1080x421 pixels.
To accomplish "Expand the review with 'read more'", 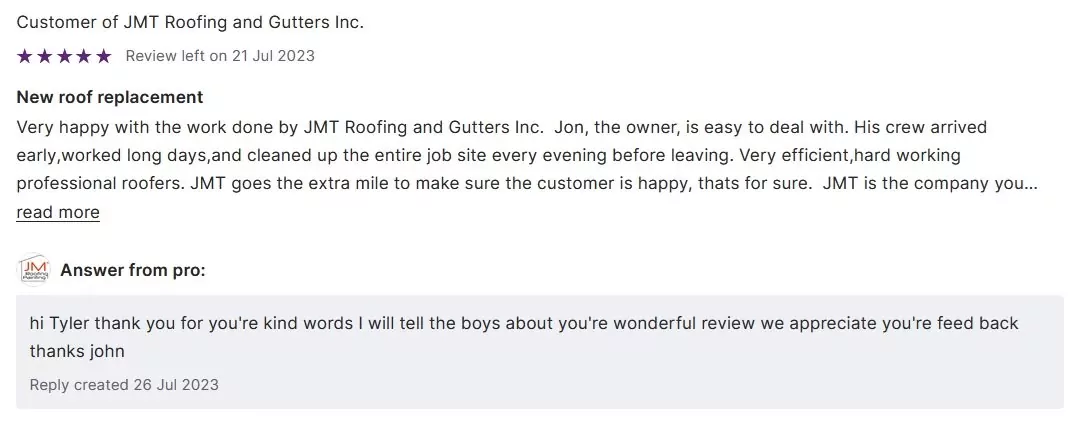I will tap(58, 212).
